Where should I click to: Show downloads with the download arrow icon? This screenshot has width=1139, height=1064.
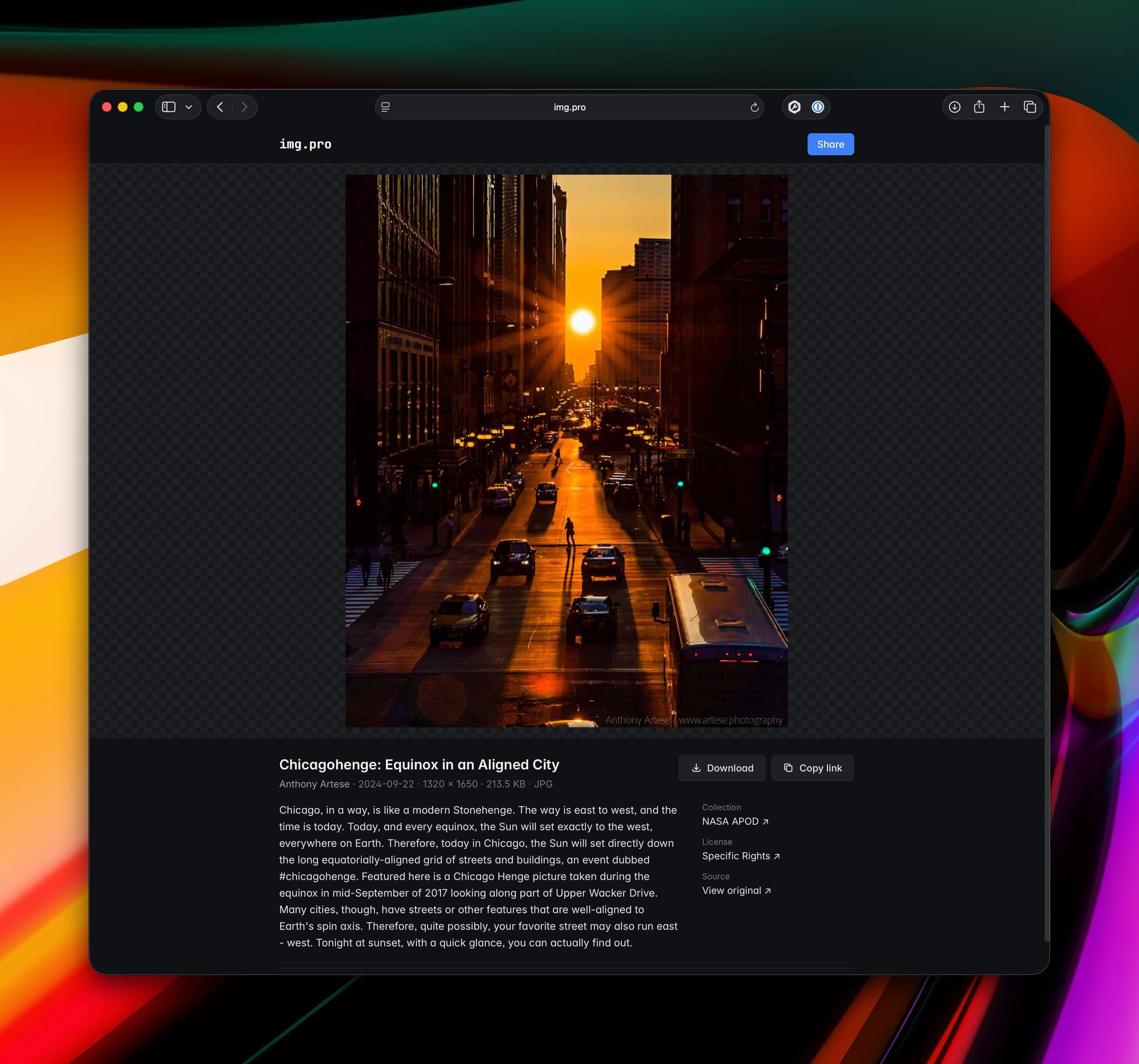954,107
